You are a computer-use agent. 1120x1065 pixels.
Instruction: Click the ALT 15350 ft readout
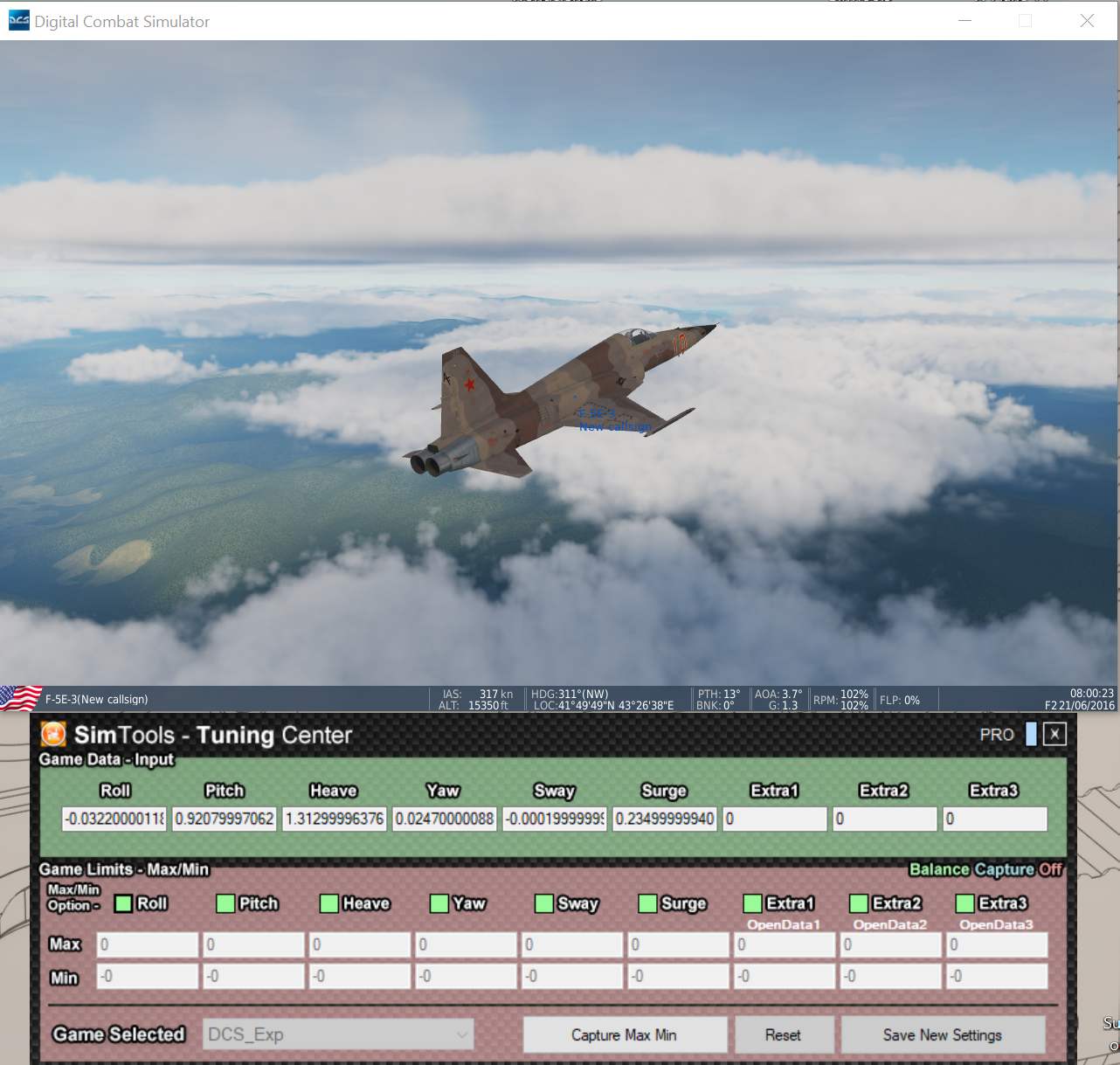(x=474, y=705)
